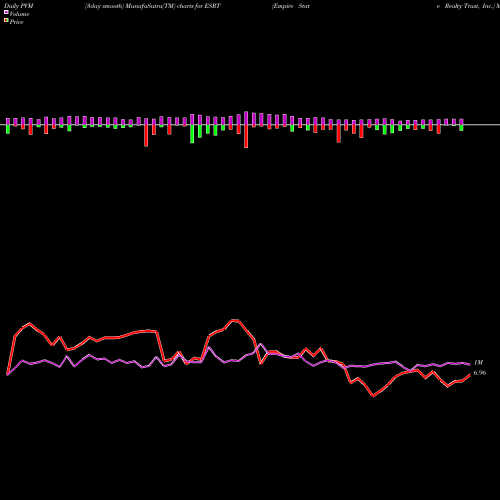Click the 'Daily PVM' title text
Viewport: 500px width, 500px height.
point(19,6)
